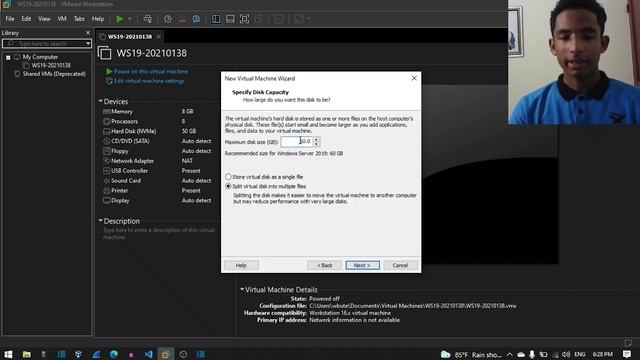Decrease disk size with the down spinner

[x=316, y=144]
